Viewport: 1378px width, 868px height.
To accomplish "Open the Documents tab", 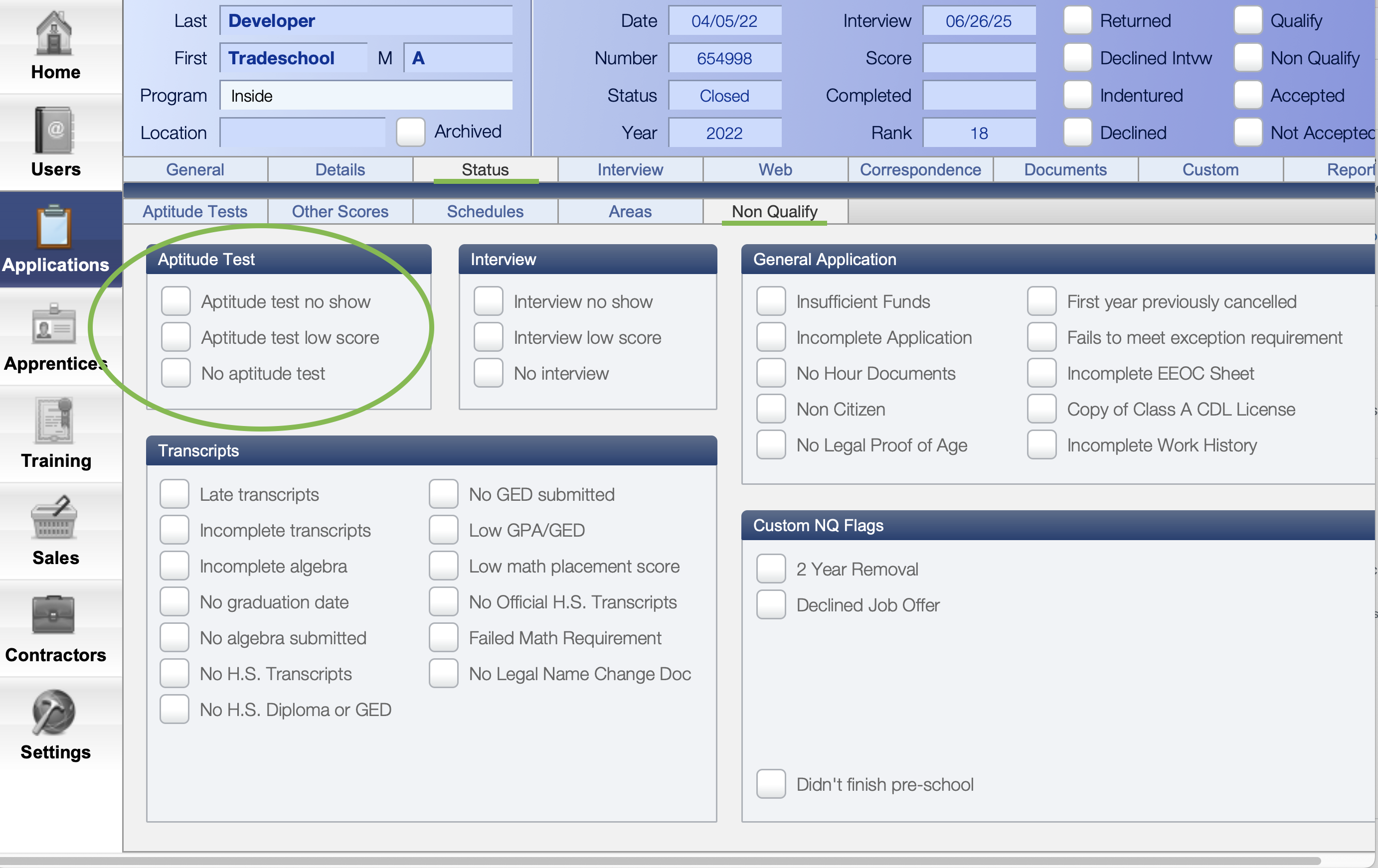I will [1065, 170].
